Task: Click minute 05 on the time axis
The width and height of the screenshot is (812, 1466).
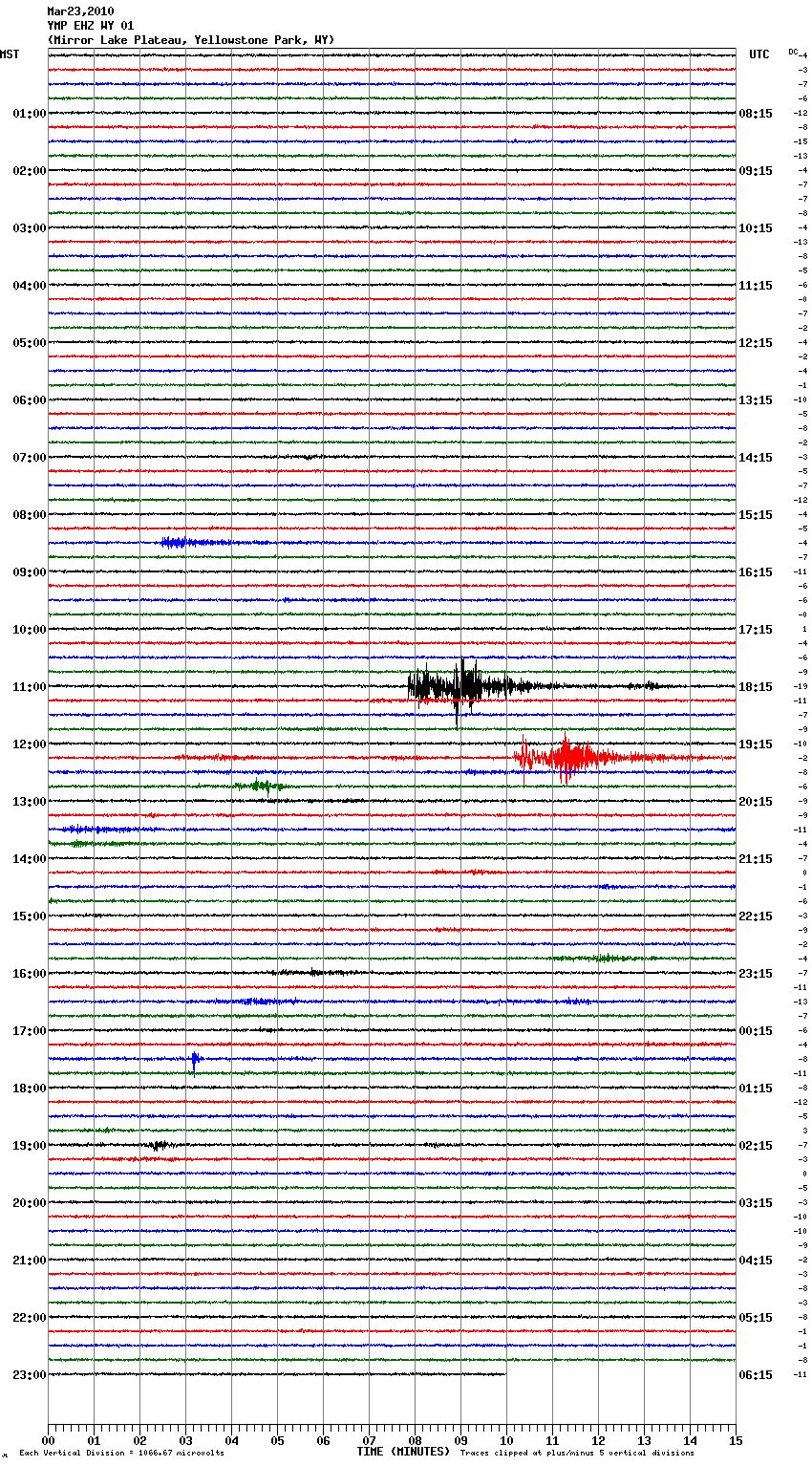Action: coord(277,1440)
